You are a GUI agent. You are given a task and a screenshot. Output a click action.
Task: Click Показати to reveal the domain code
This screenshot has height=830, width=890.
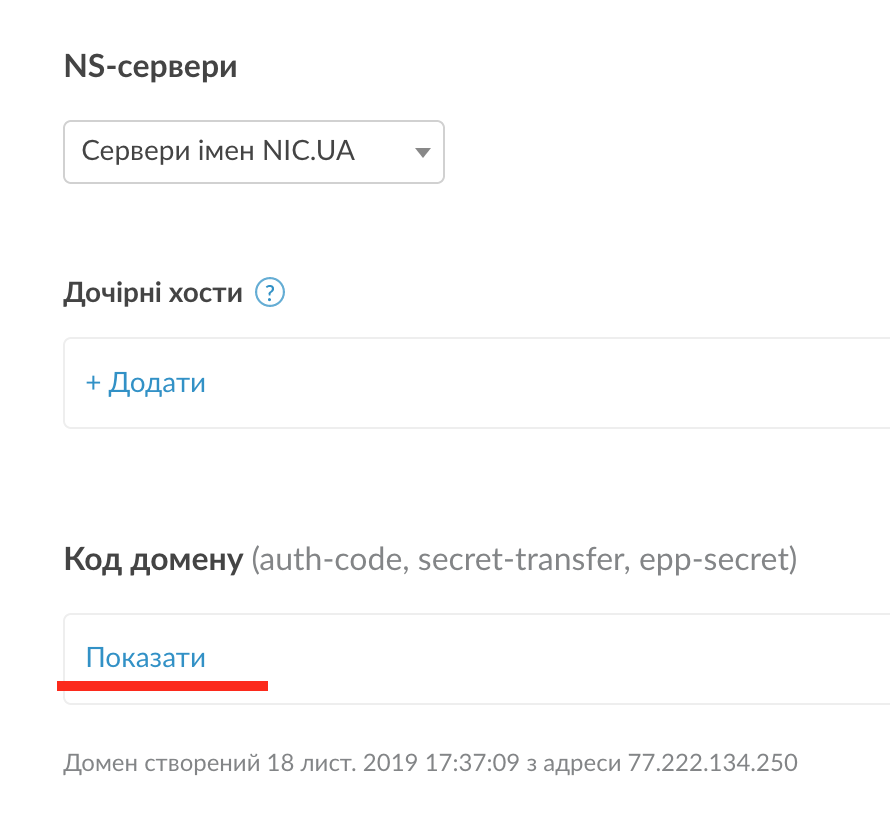[x=146, y=658]
